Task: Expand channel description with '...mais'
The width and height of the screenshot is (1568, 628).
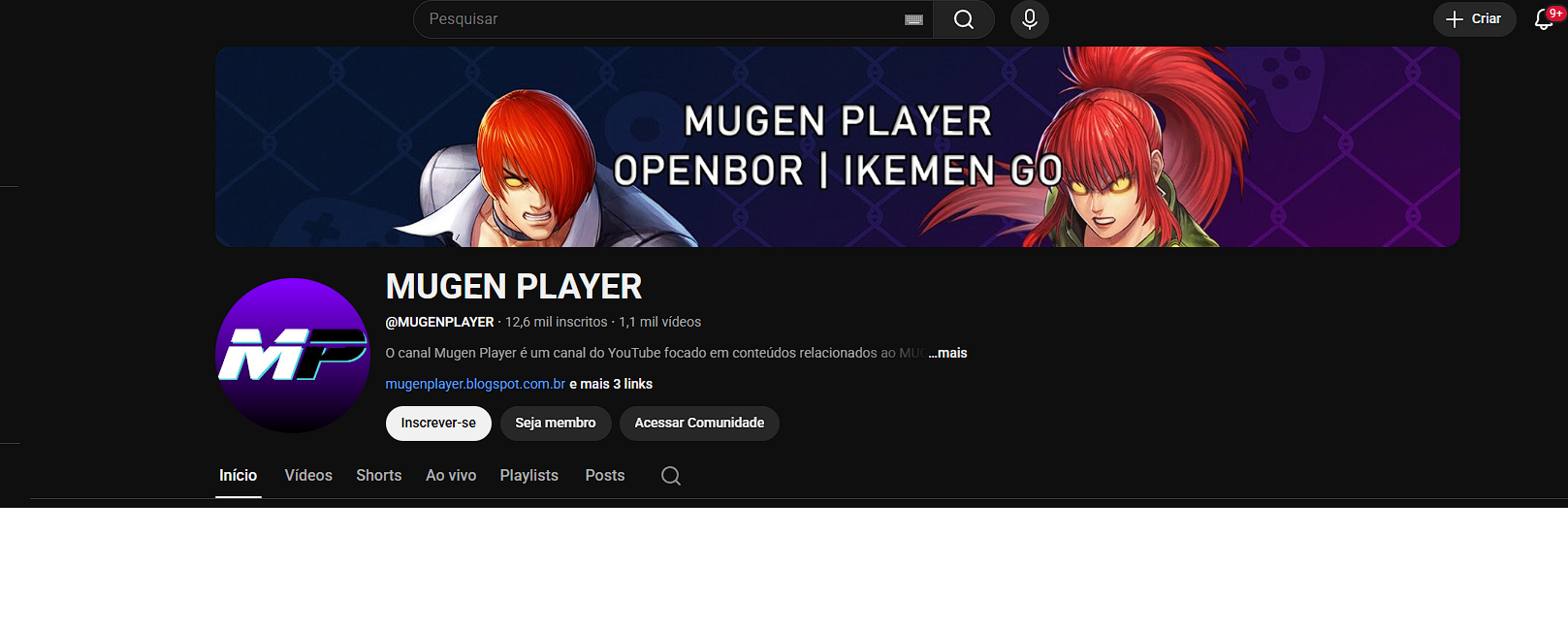Action: click(x=947, y=353)
